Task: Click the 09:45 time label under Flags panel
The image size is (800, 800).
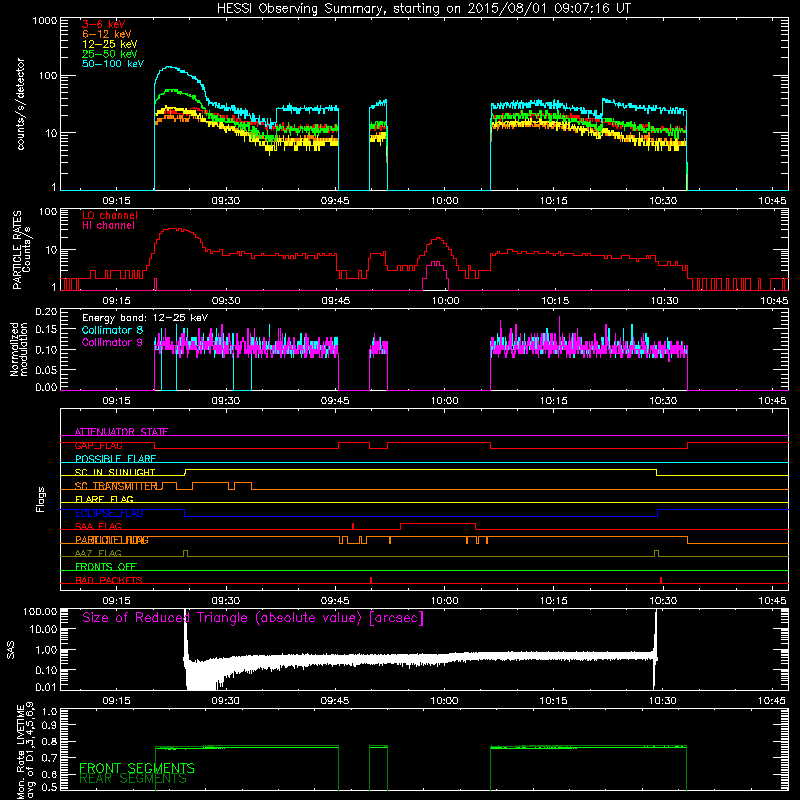Action: (335, 601)
